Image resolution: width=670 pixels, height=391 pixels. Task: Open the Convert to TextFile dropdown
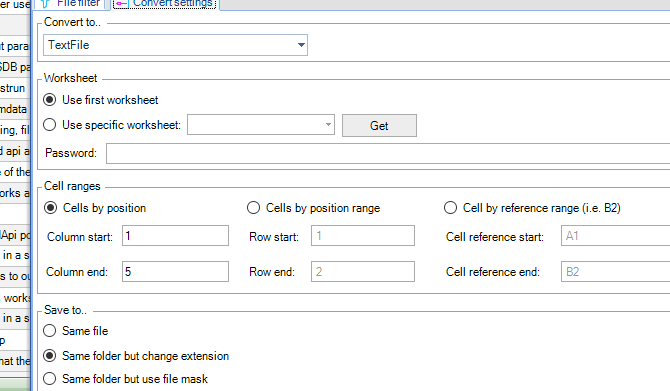[x=175, y=45]
